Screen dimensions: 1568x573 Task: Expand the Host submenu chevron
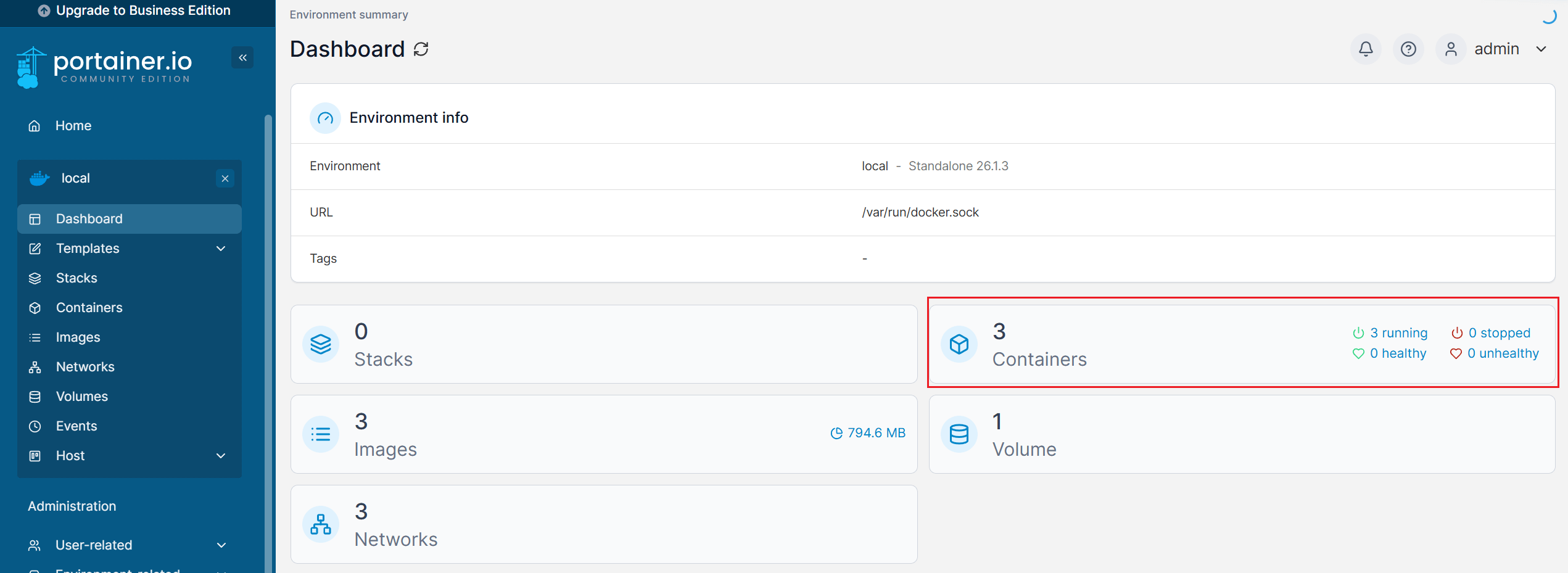221,456
